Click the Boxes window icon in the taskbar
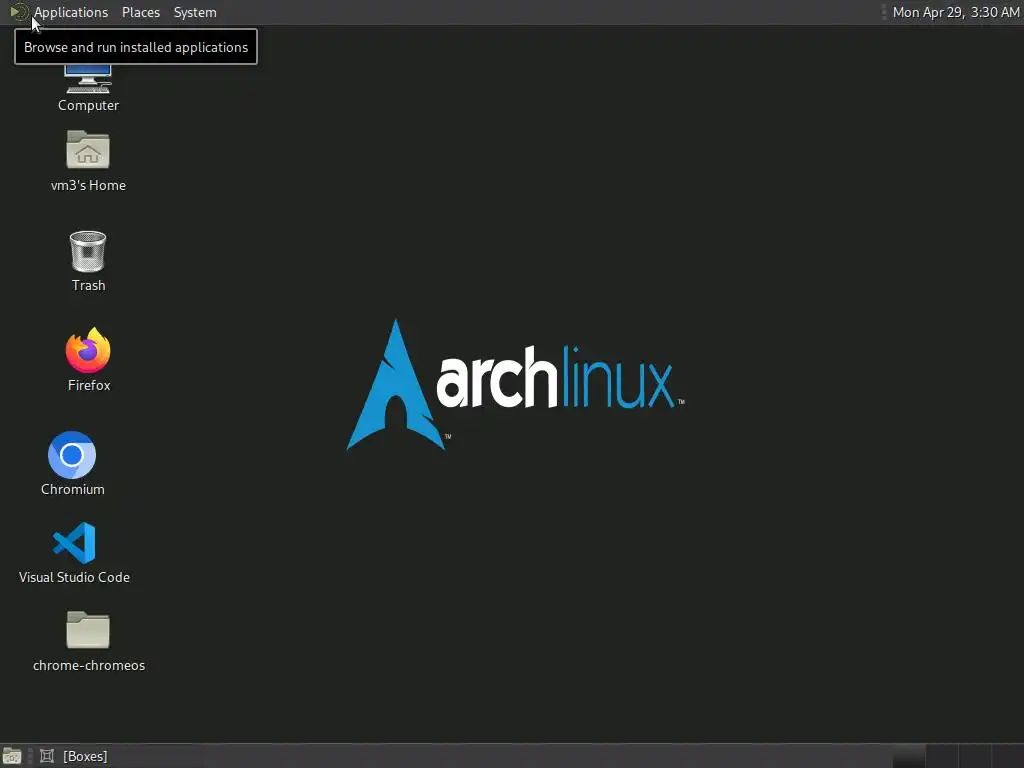 pyautogui.click(x=47, y=756)
